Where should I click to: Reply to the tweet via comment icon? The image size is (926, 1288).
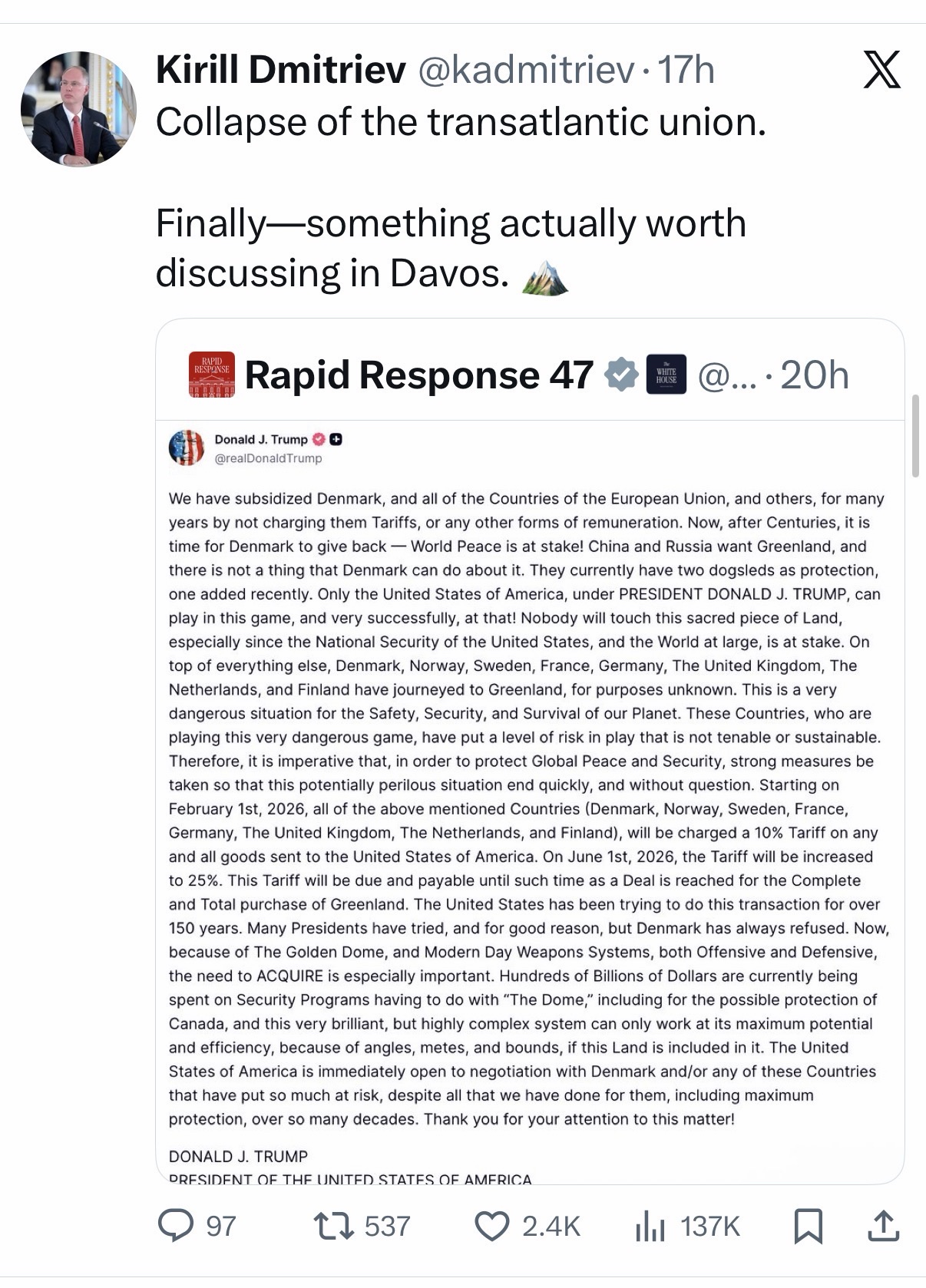tap(175, 1226)
